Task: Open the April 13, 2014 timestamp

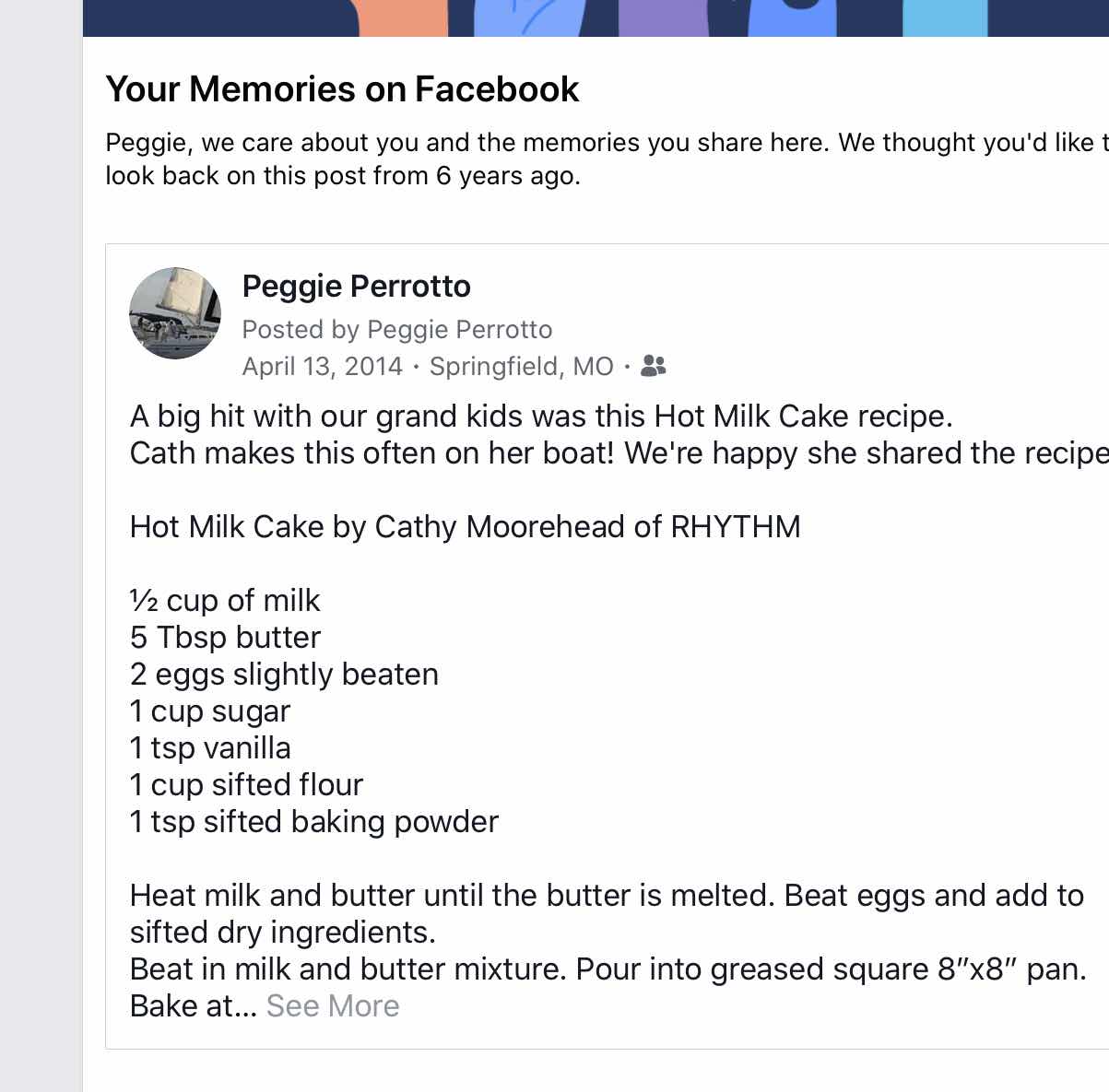Action: tap(322, 367)
